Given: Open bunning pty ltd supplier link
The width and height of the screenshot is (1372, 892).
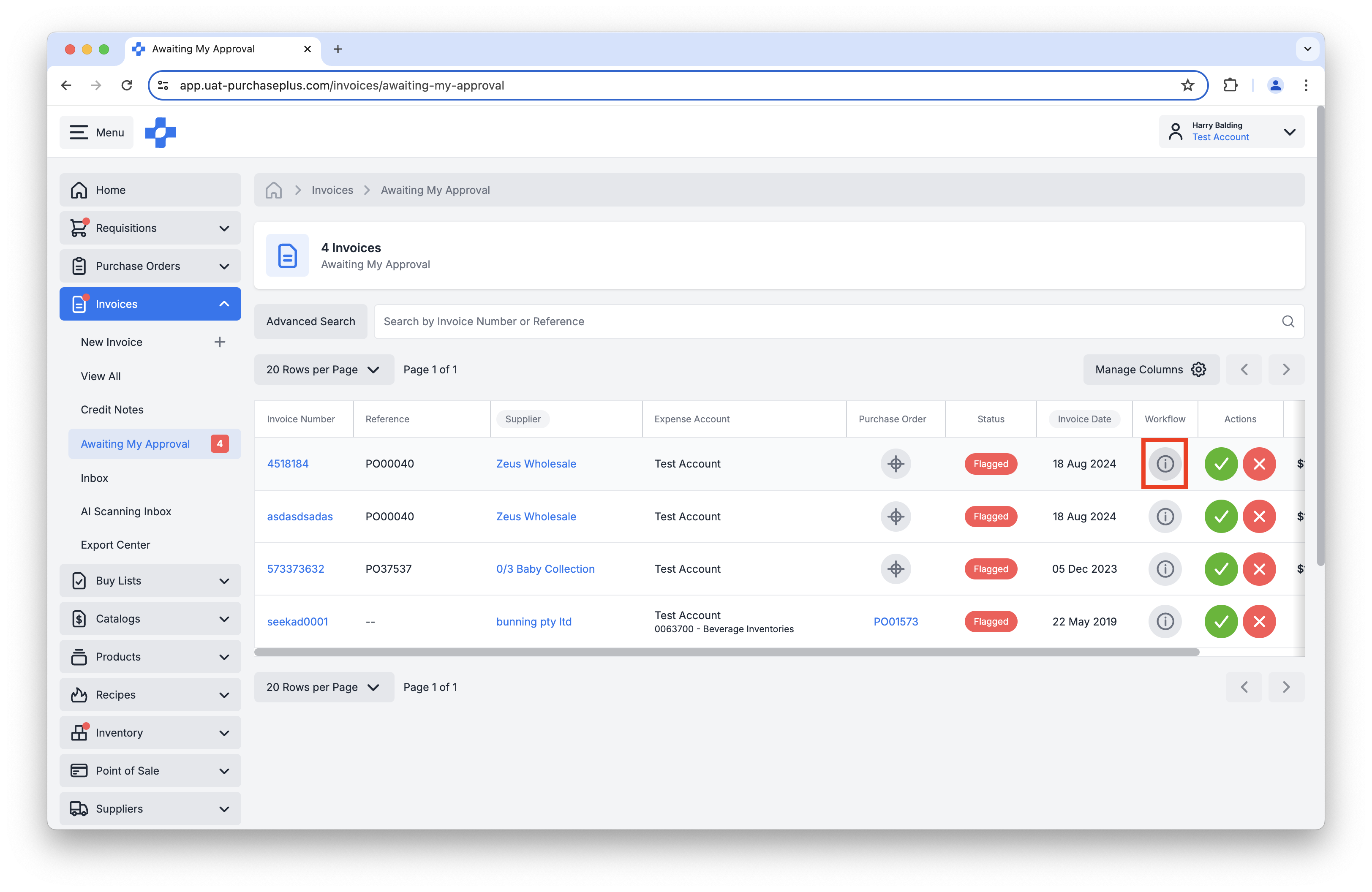Looking at the screenshot, I should pyautogui.click(x=534, y=621).
